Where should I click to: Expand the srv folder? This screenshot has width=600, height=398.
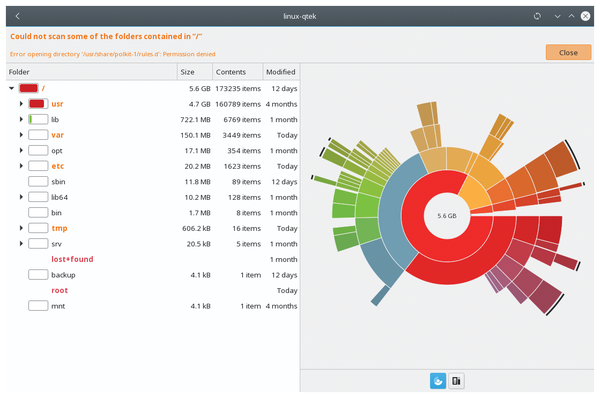coord(21,243)
